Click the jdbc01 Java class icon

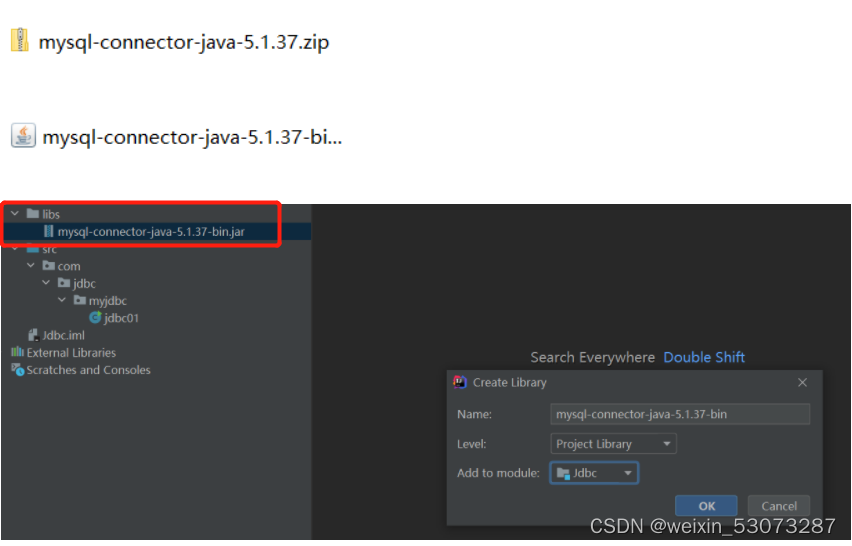(x=96, y=317)
